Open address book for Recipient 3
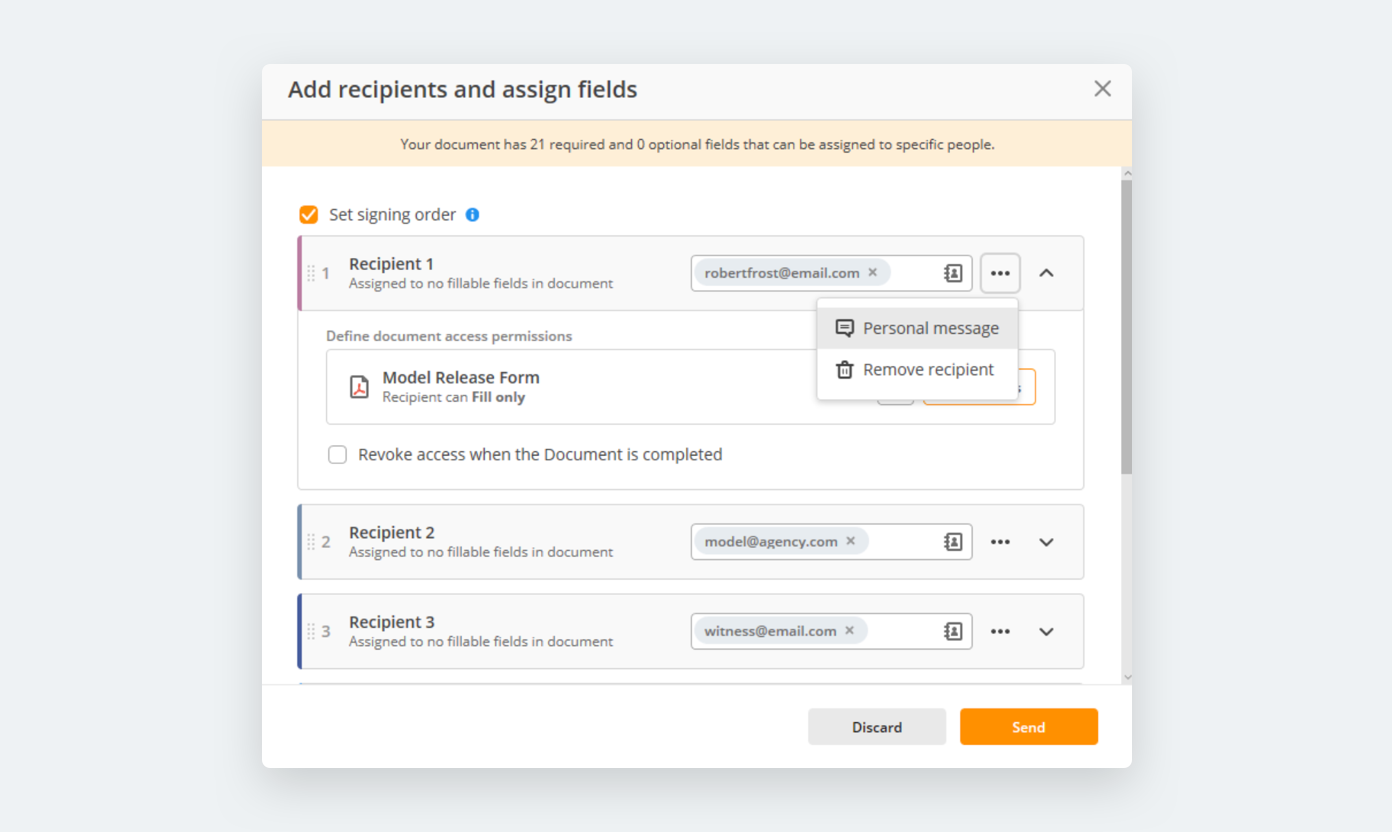 click(x=953, y=631)
